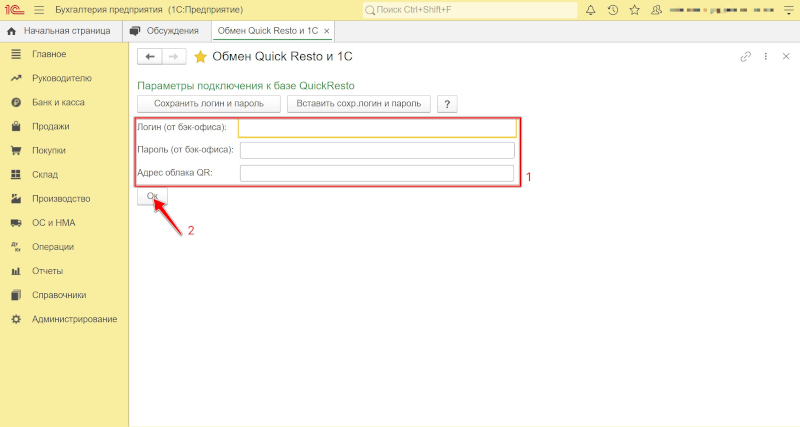
Task: Click the chat bubble icon on Обсуждения tab
Action: (x=135, y=31)
